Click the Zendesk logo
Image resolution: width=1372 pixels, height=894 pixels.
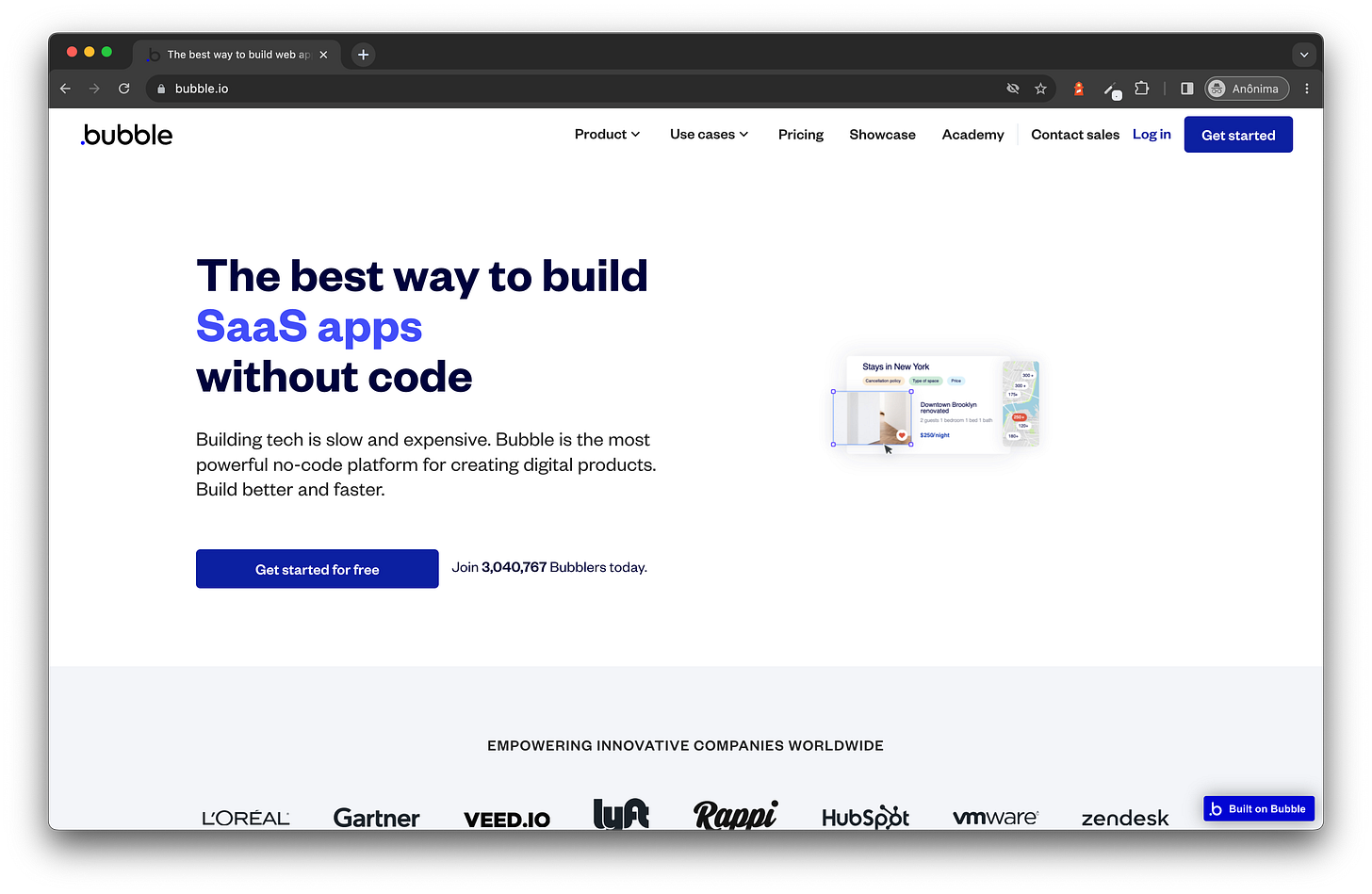(x=1125, y=819)
